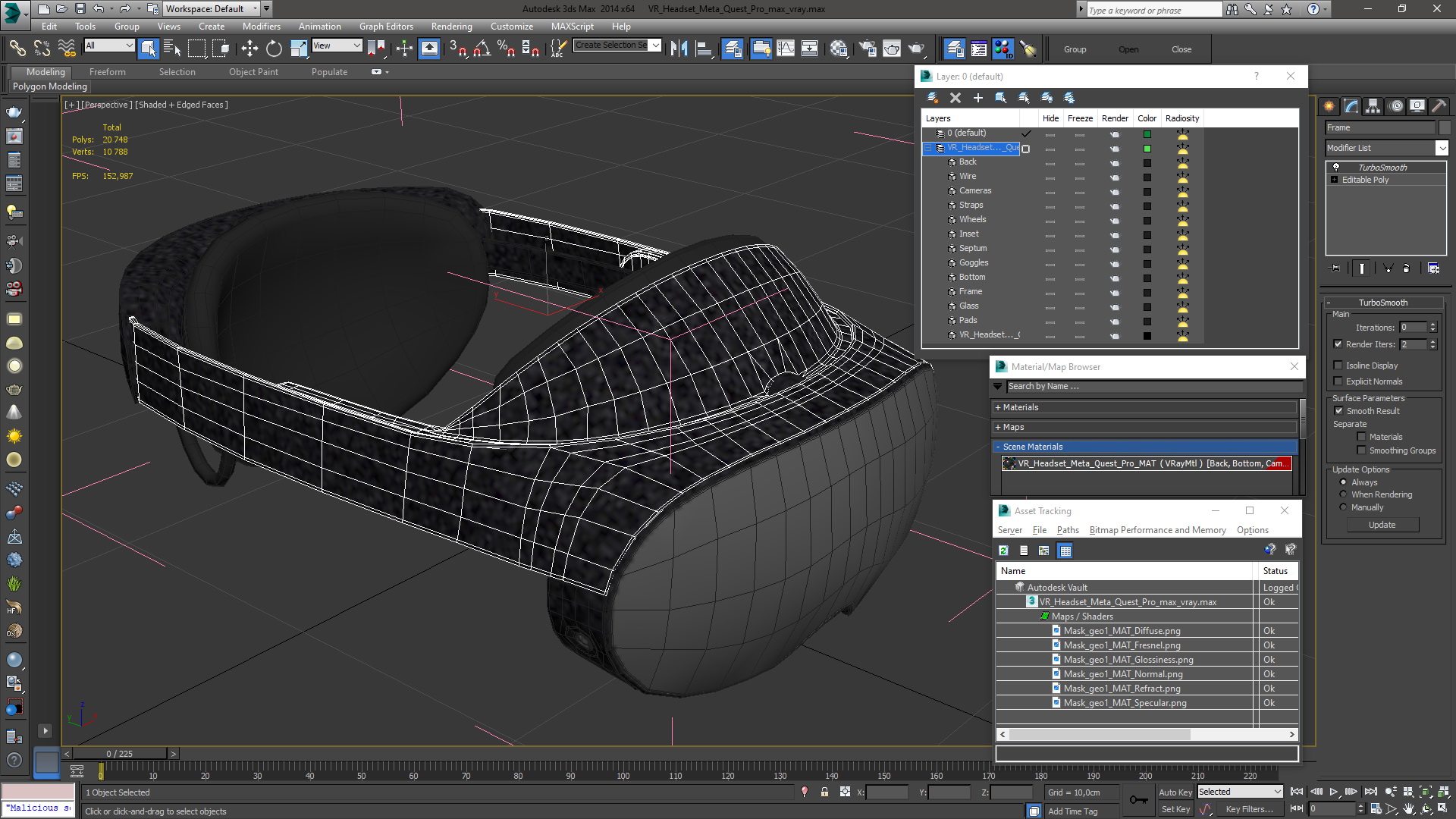Open the View reference coordinate dropdown

337,45
